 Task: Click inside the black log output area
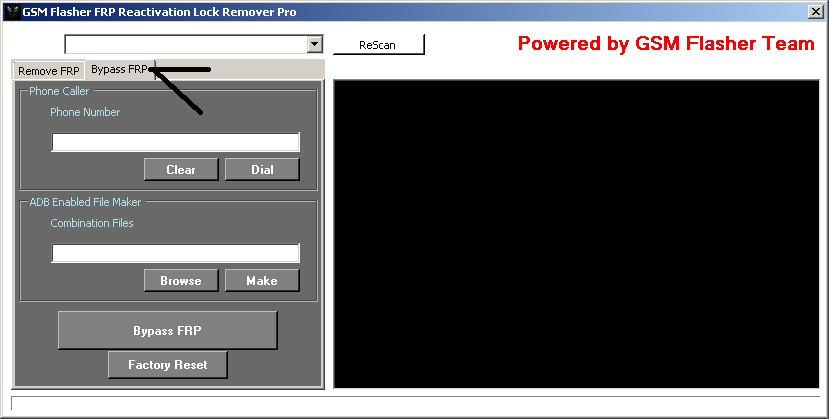click(576, 234)
